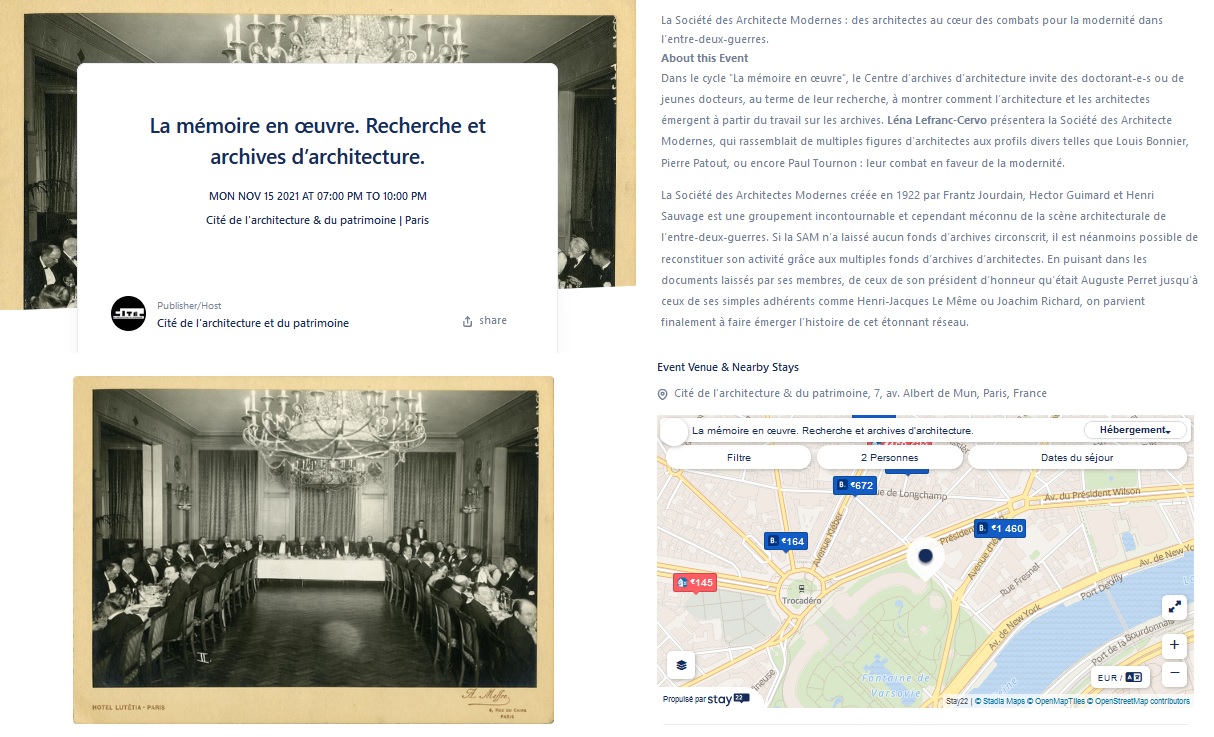Click the stay22 logo under the map

click(729, 699)
